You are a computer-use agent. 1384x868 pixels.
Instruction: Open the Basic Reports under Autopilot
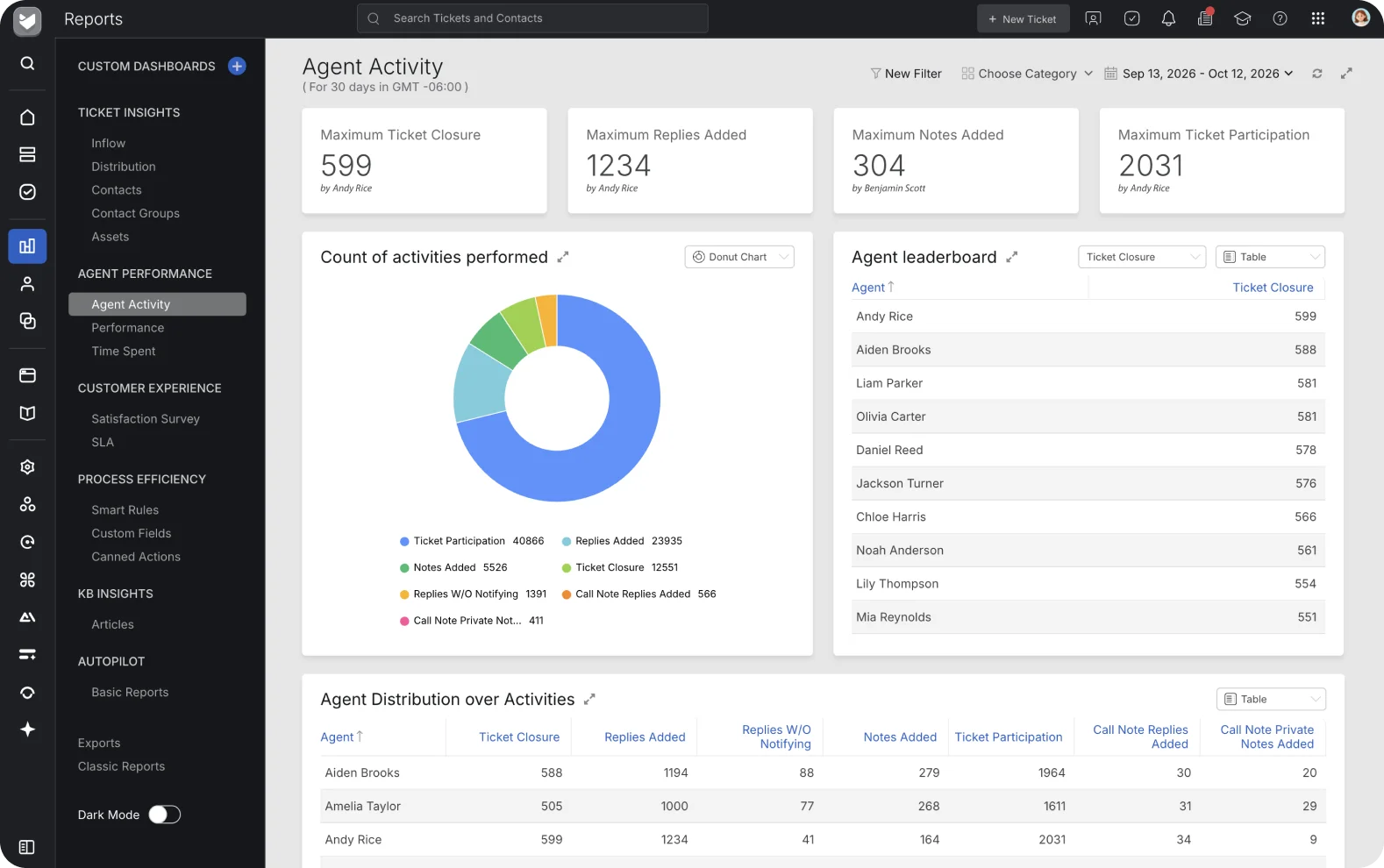130,693
